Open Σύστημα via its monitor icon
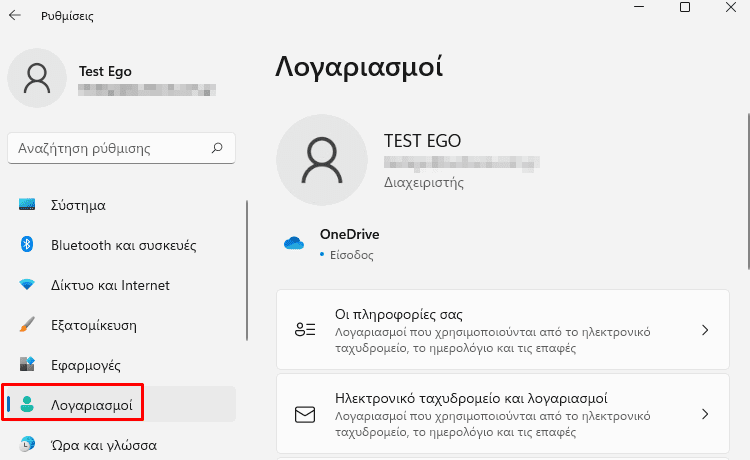This screenshot has height=460, width=750. tap(27, 205)
